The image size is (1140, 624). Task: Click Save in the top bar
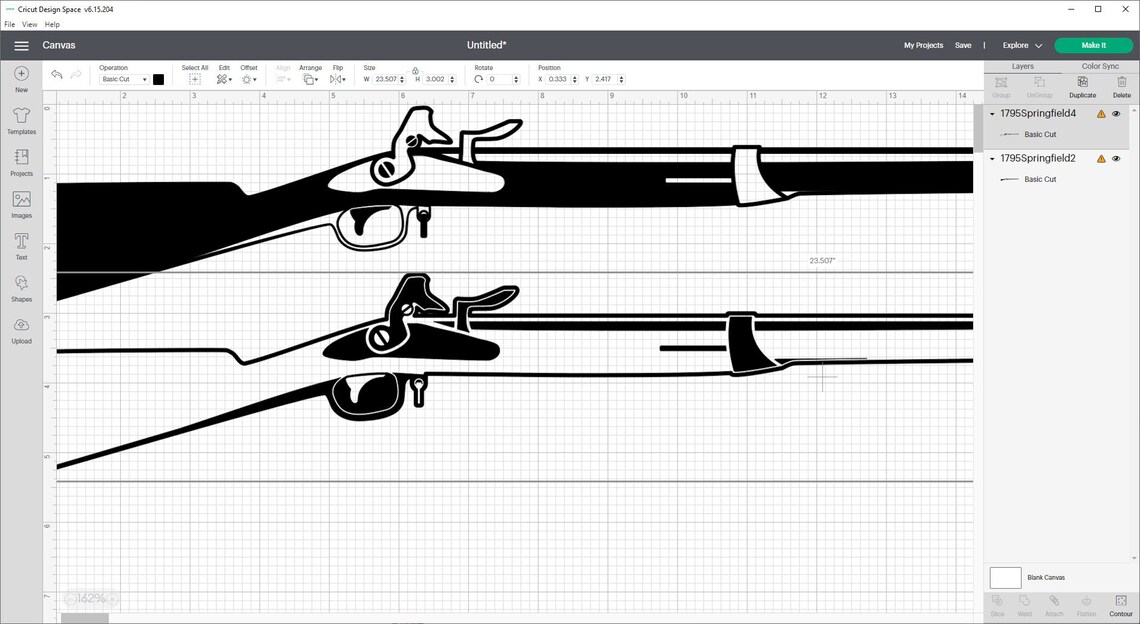pos(963,45)
